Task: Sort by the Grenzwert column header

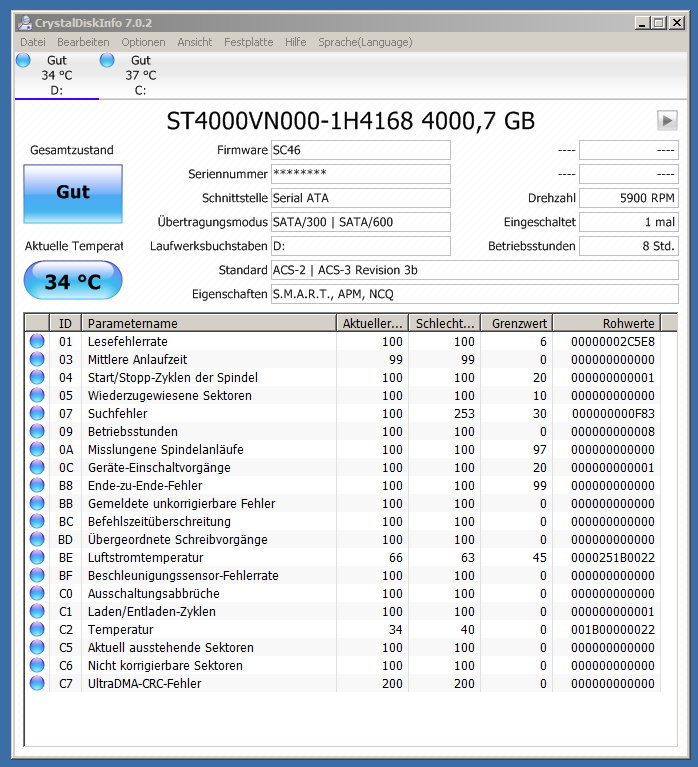Action: pyautogui.click(x=517, y=323)
